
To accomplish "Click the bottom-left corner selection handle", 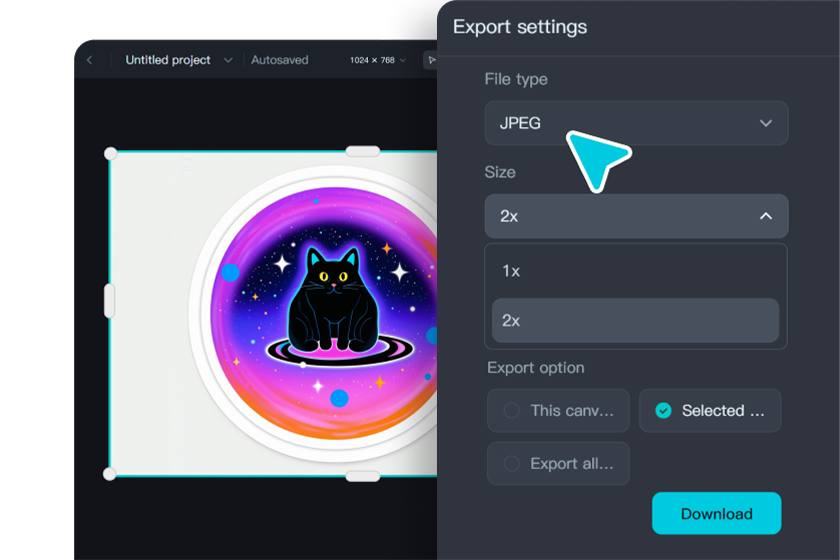I will (109, 474).
